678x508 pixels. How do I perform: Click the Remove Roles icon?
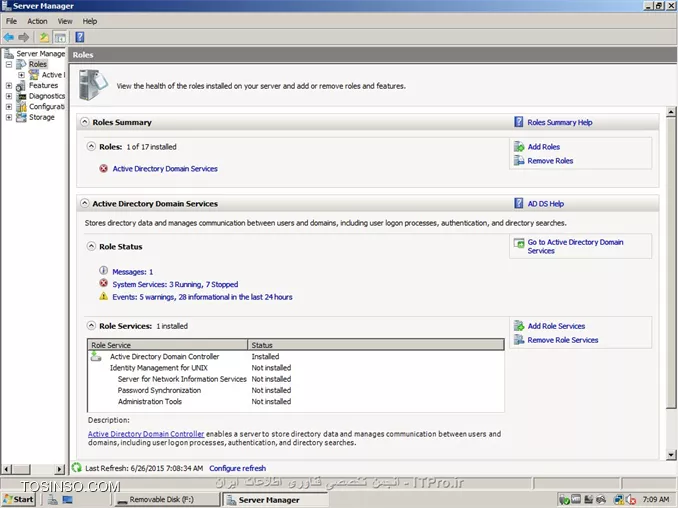(x=519, y=160)
